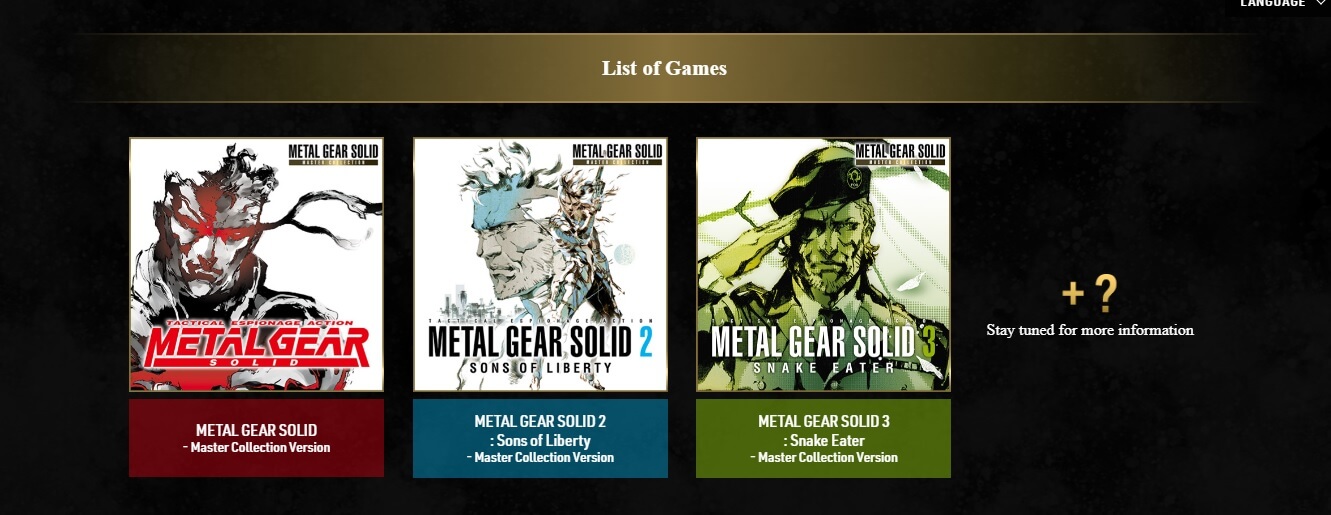Screen dimensions: 1331x515
Task: Click Master Collection badge on first cover
Action: pos(334,155)
